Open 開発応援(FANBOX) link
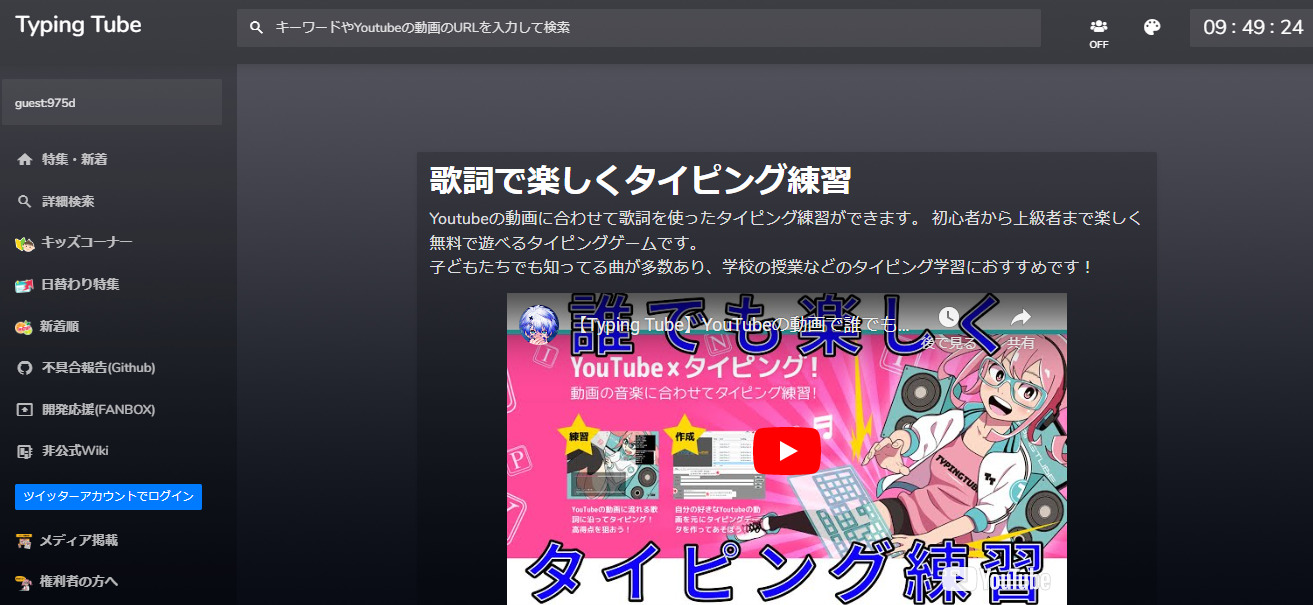 pyautogui.click(x=99, y=410)
